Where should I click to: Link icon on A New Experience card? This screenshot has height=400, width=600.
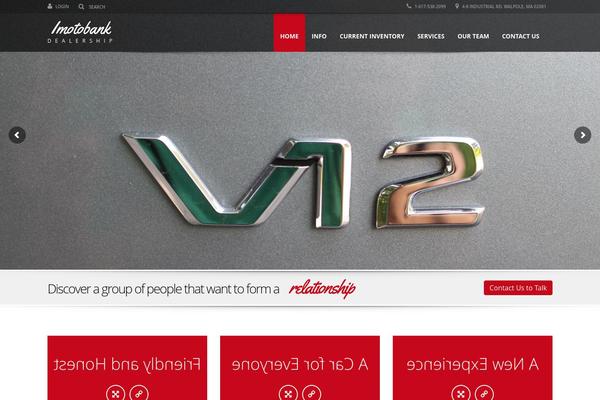(484, 393)
